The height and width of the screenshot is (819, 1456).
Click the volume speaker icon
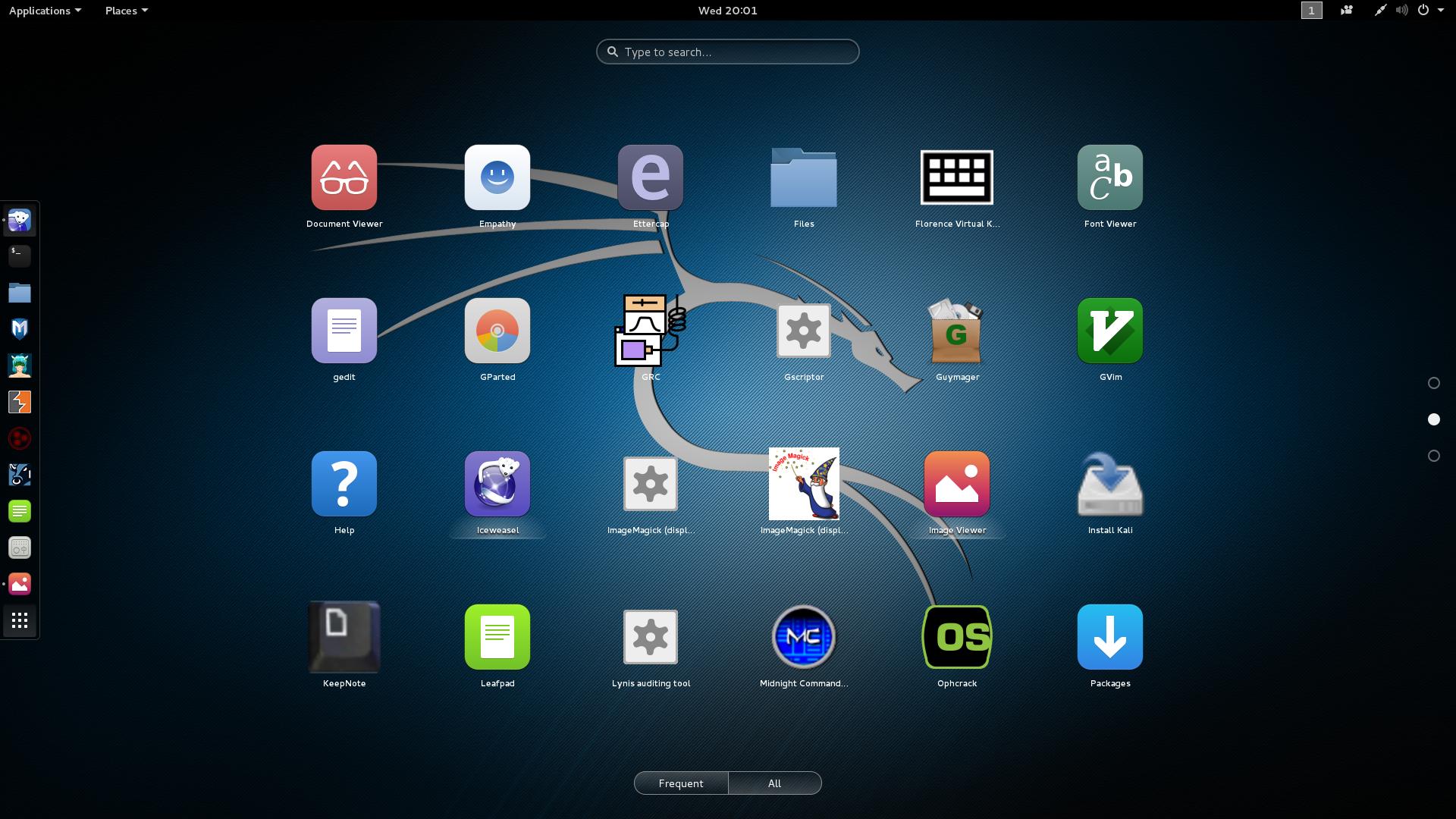pyautogui.click(x=1401, y=11)
